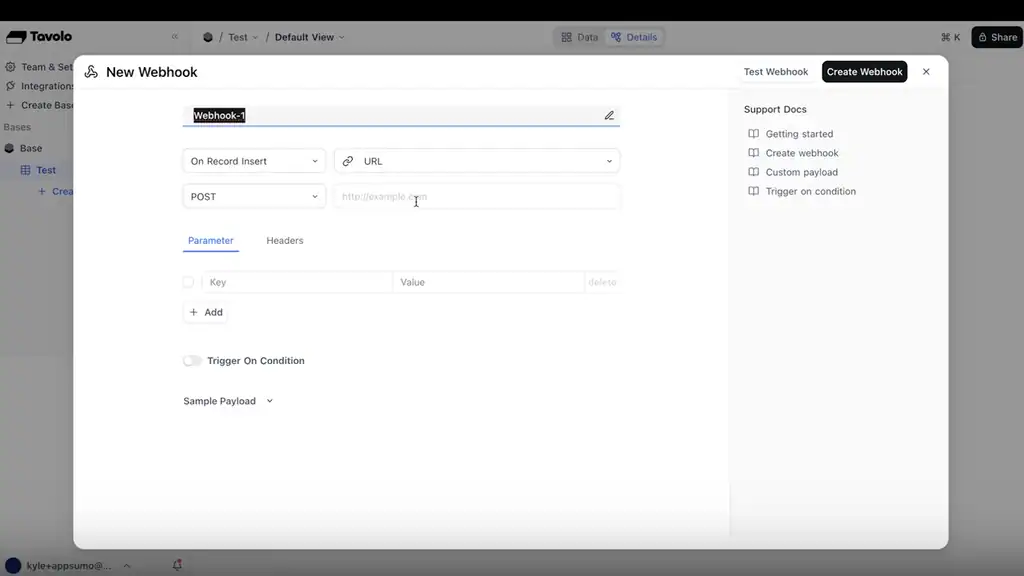Viewport: 1024px width, 576px height.
Task: Click the notification bell icon at bottom
Action: click(177, 565)
